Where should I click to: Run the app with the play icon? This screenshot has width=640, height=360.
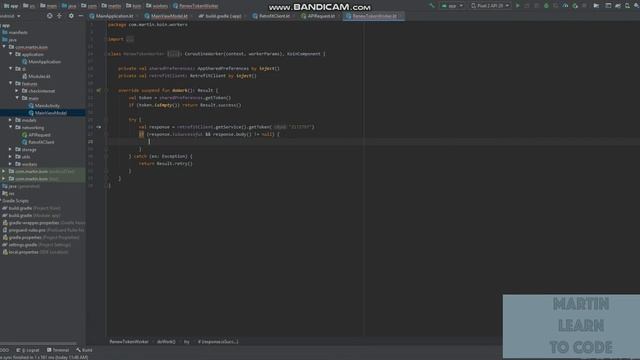(518, 6)
